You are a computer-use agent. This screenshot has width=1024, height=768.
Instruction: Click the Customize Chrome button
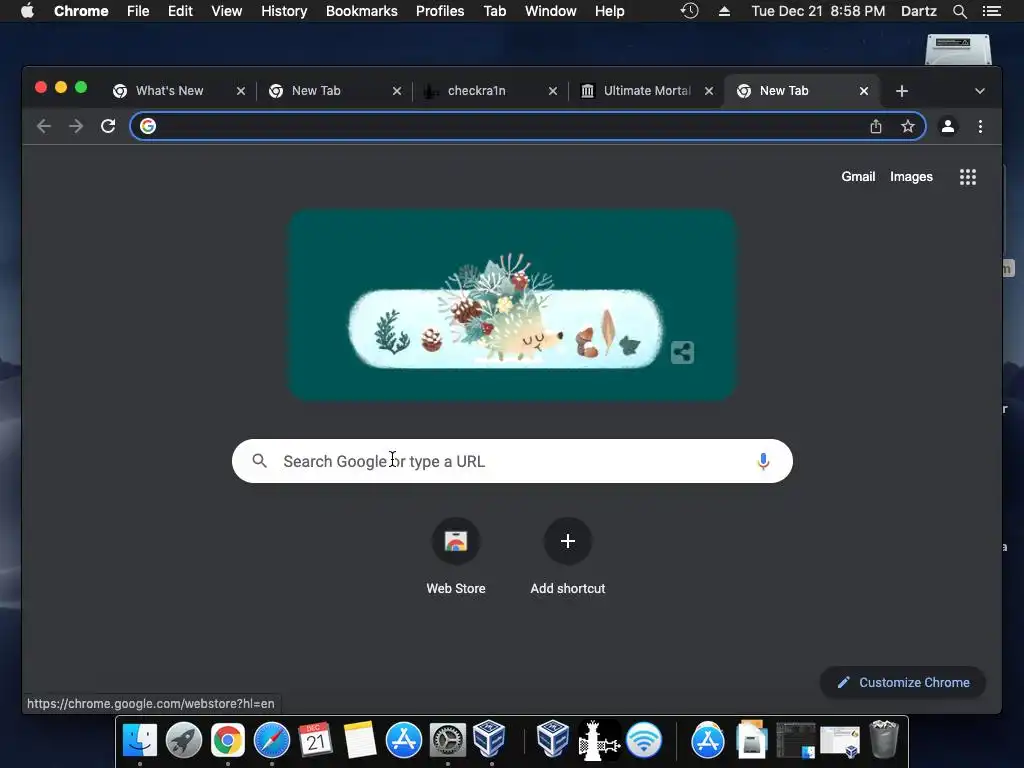click(x=903, y=682)
